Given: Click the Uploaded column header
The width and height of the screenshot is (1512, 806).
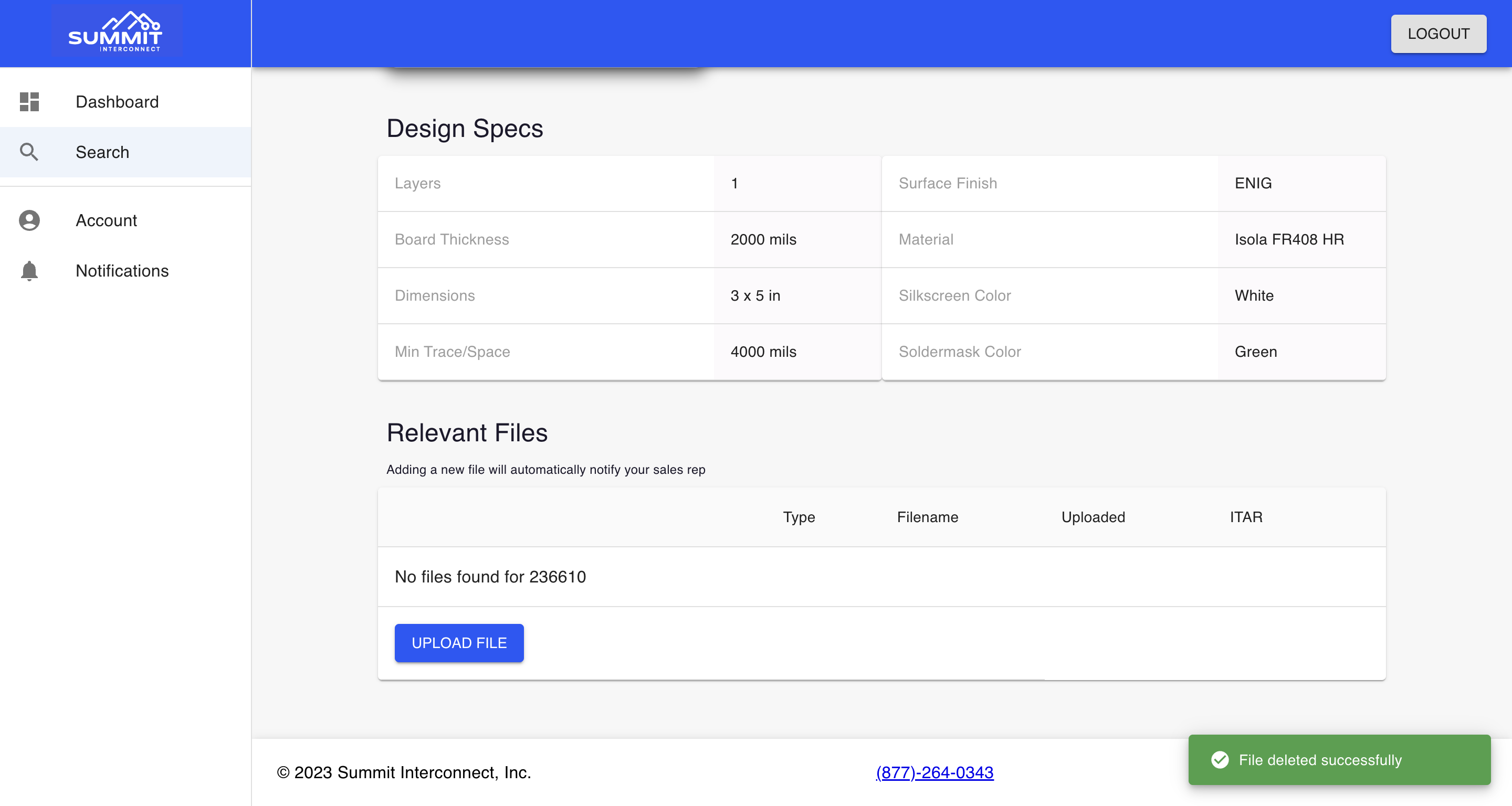Looking at the screenshot, I should click(x=1093, y=517).
